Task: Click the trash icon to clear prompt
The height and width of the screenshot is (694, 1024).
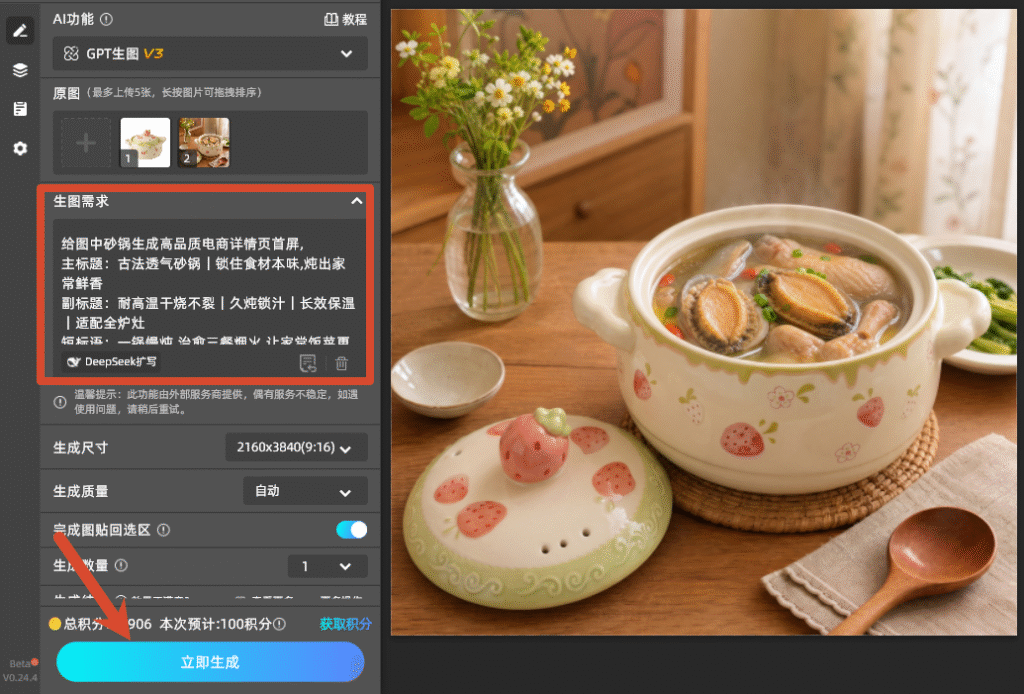Action: tap(342, 363)
